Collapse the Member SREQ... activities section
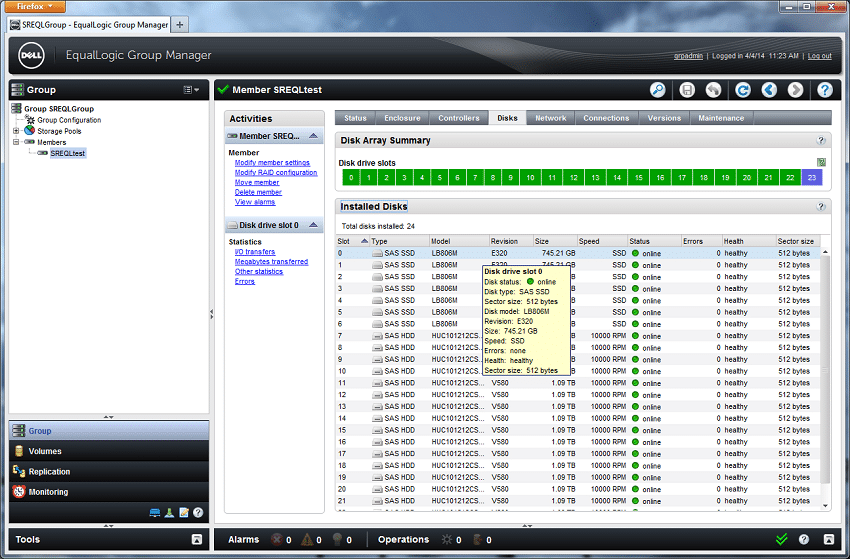Screen dimensions: 850x559 [x=313, y=136]
